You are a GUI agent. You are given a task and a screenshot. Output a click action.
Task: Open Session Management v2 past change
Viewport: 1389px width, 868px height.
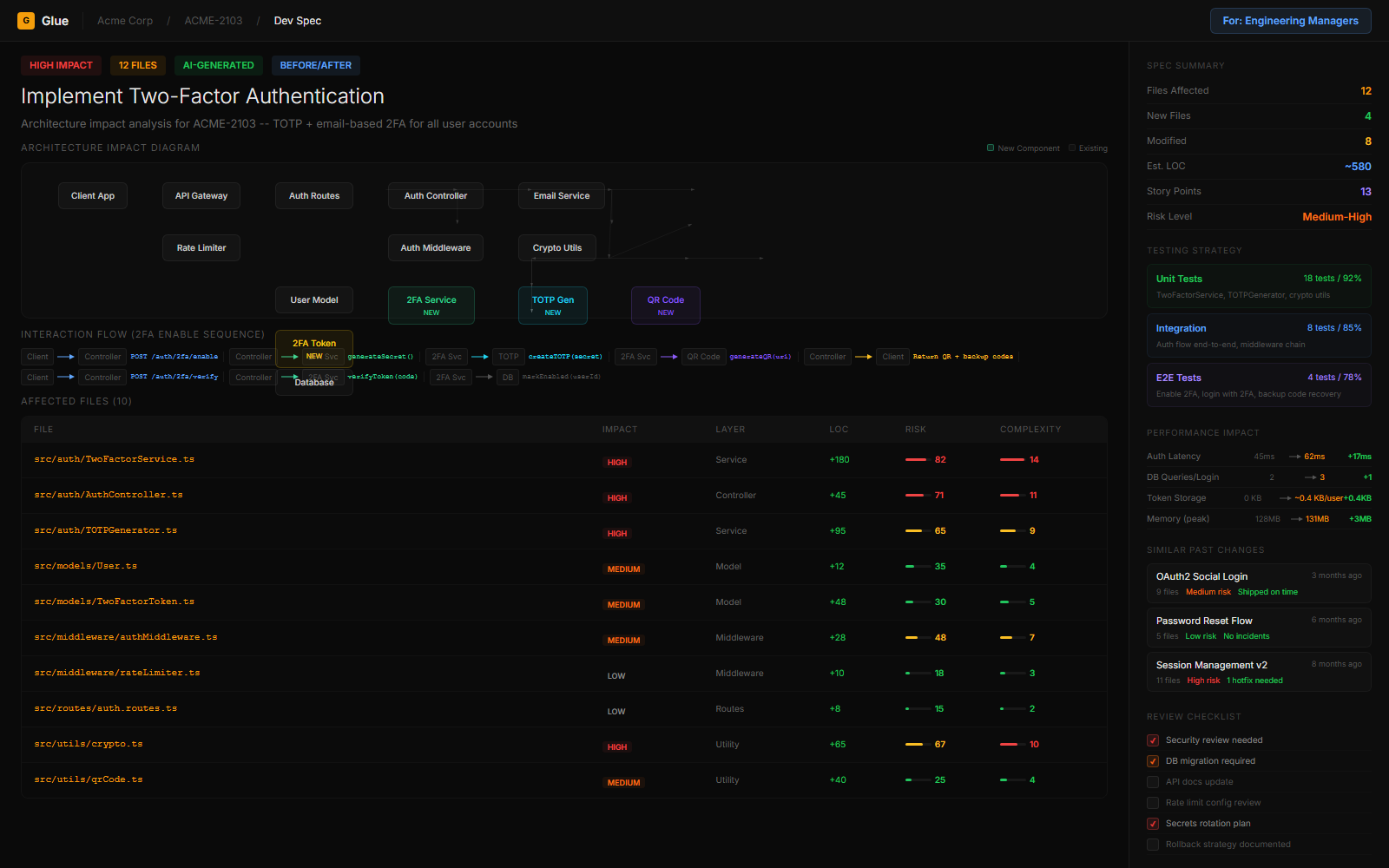[x=1259, y=672]
